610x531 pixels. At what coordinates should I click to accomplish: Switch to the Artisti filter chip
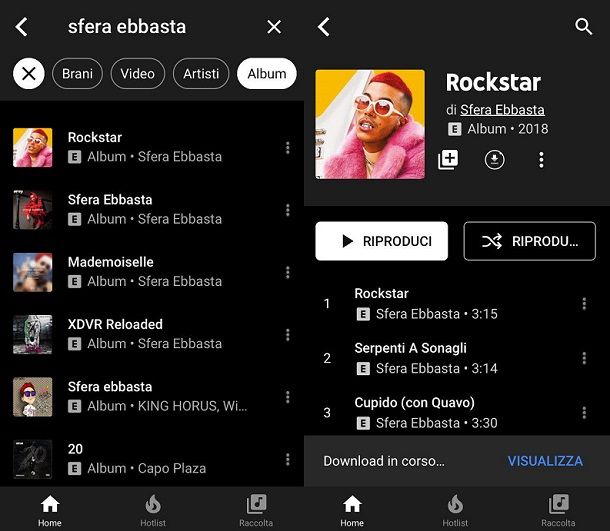point(201,74)
